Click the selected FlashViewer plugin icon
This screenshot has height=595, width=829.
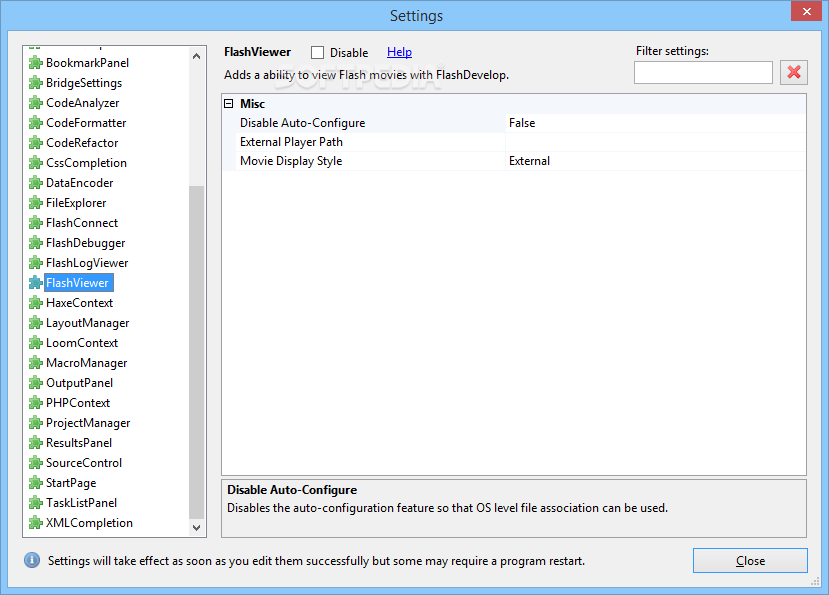(x=35, y=283)
